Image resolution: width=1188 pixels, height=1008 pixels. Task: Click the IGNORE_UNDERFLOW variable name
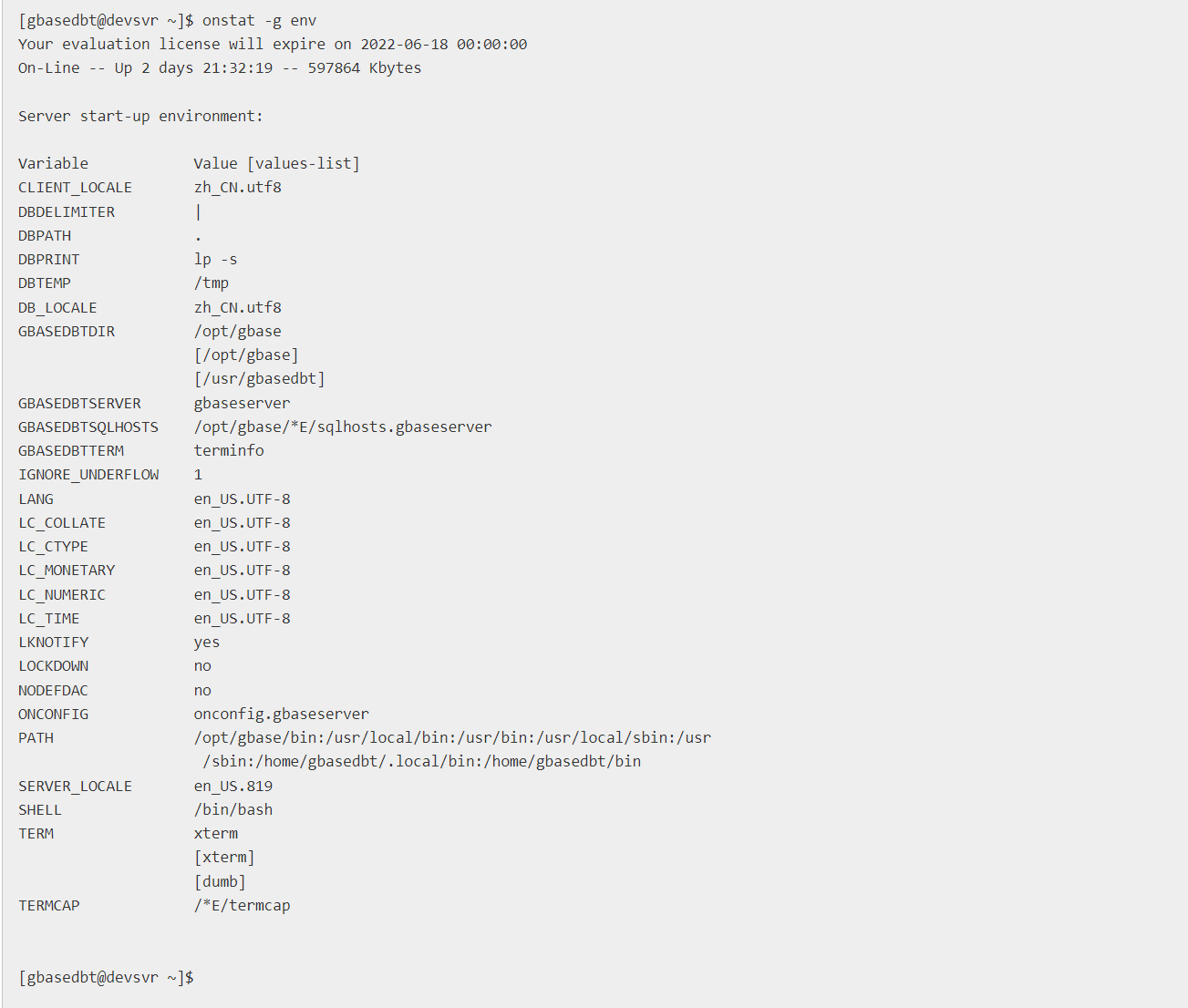(88, 474)
